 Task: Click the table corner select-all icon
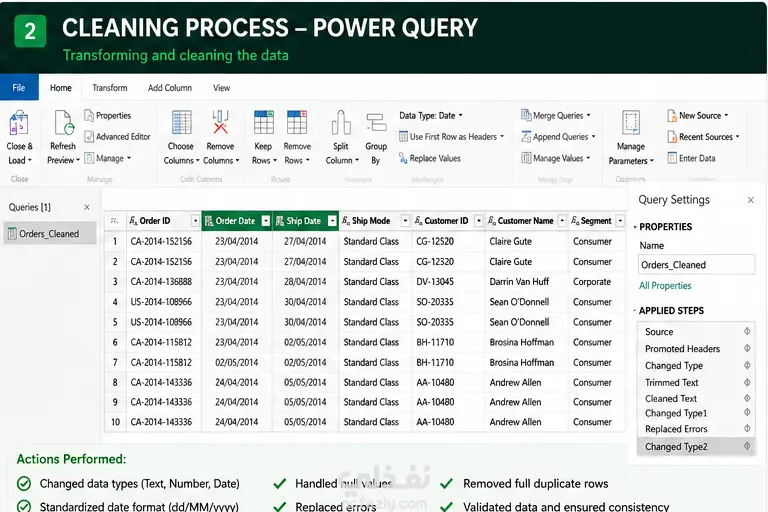115,221
